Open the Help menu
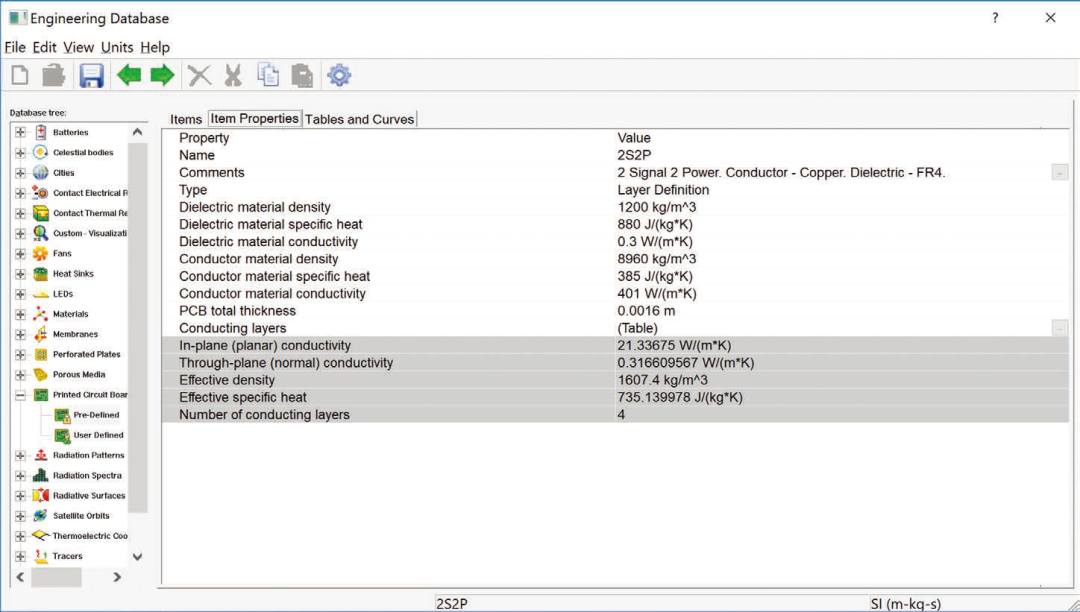Image resolution: width=1080 pixels, height=612 pixels. pos(155,48)
